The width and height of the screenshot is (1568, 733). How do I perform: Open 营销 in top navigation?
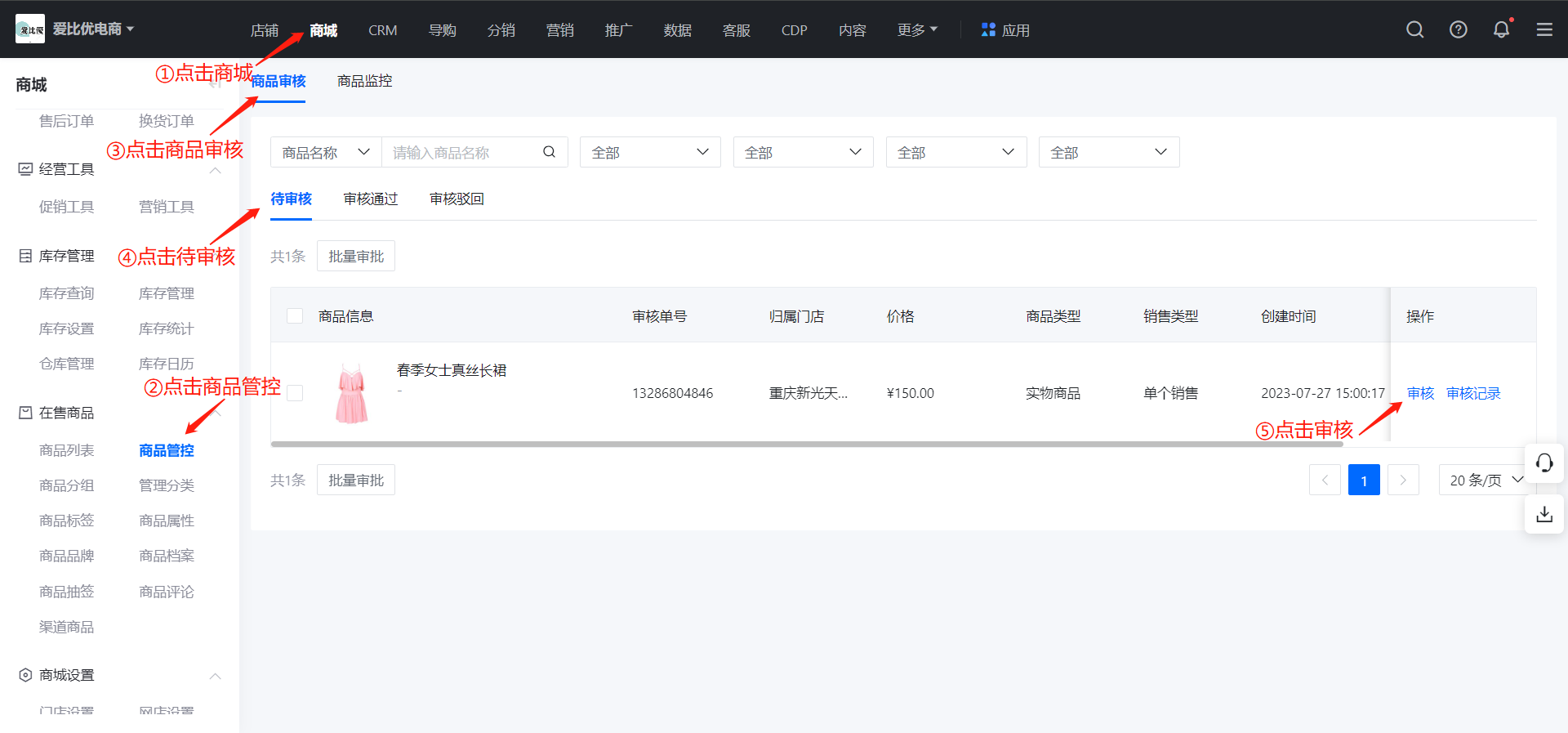[x=560, y=29]
